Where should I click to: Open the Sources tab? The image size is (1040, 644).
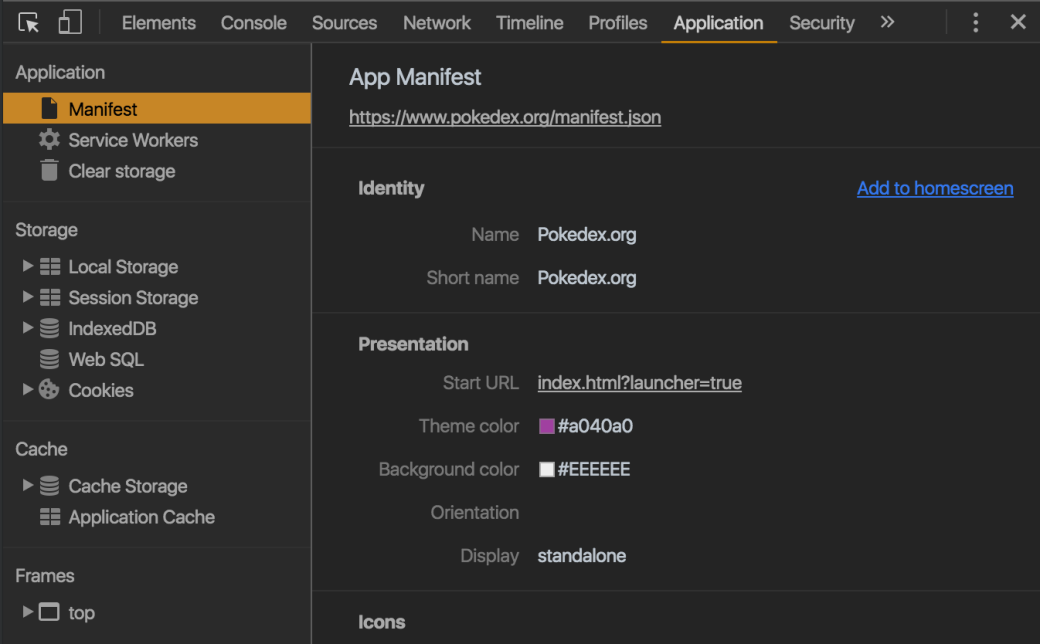[x=344, y=23]
